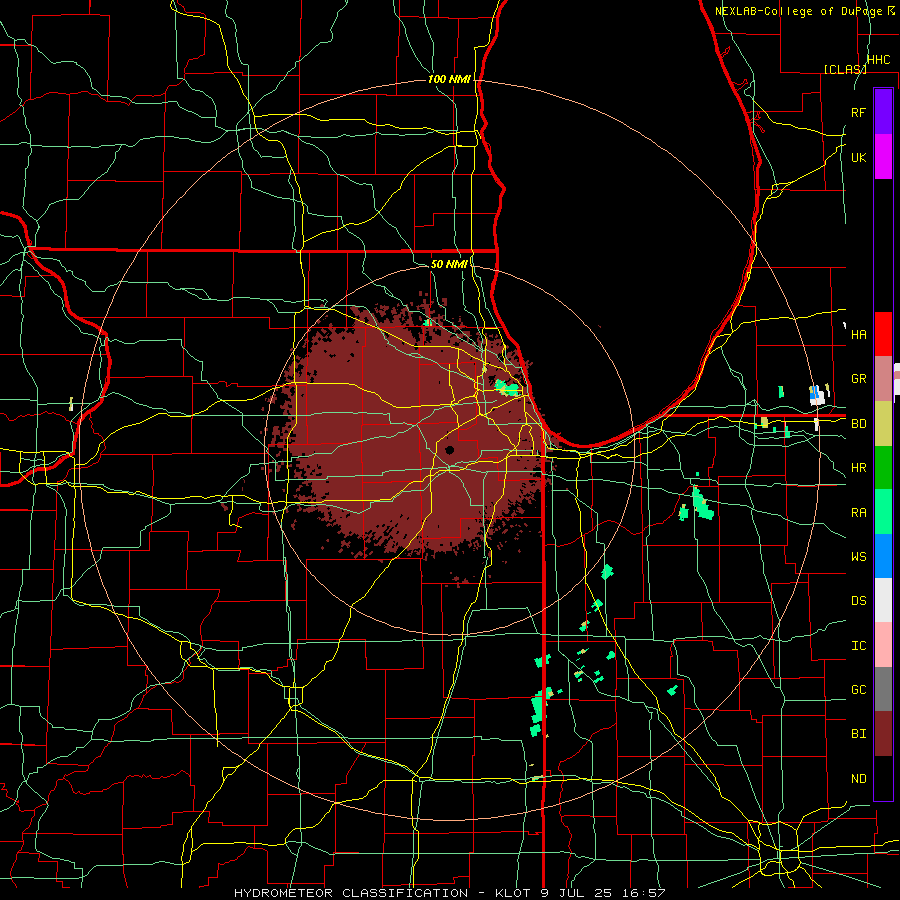Screen dimensions: 900x900
Task: Click the gray GC legend swatch
Action: coord(883,689)
